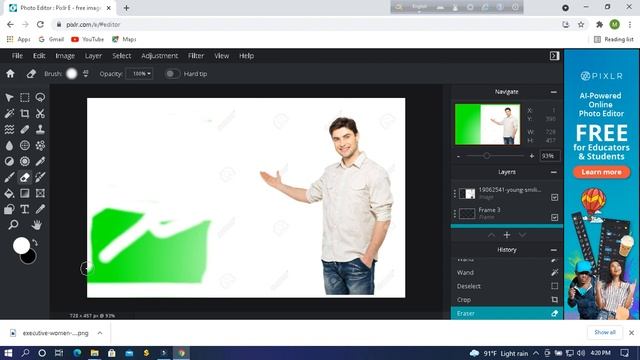This screenshot has height=360, width=640.
Task: Click the zoom out minus button in Navigate
Action: [459, 156]
